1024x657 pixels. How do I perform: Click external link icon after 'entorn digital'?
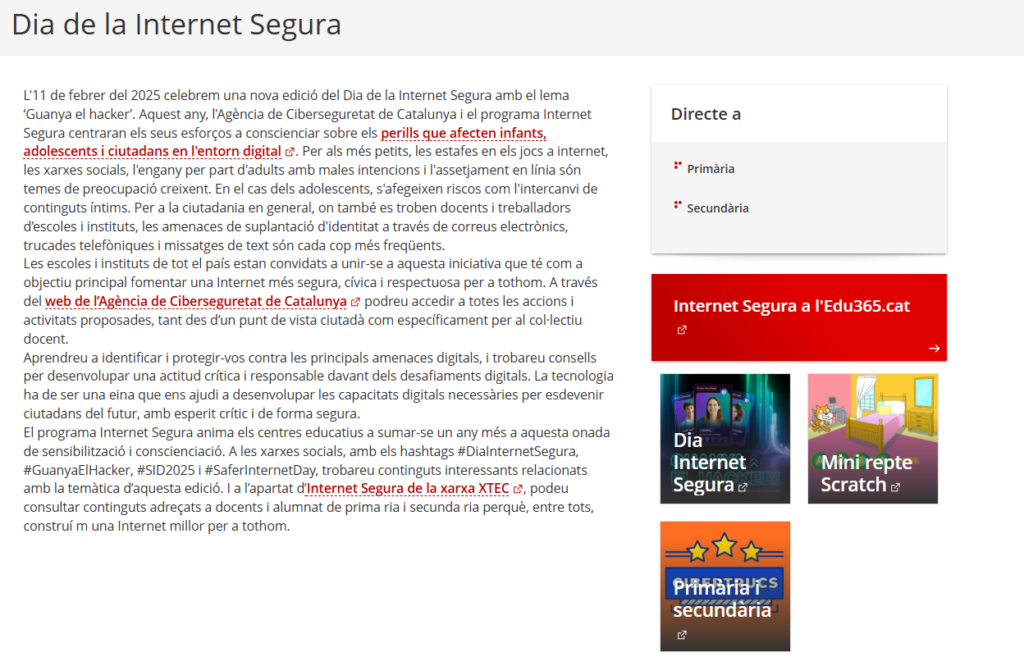pyautogui.click(x=290, y=152)
